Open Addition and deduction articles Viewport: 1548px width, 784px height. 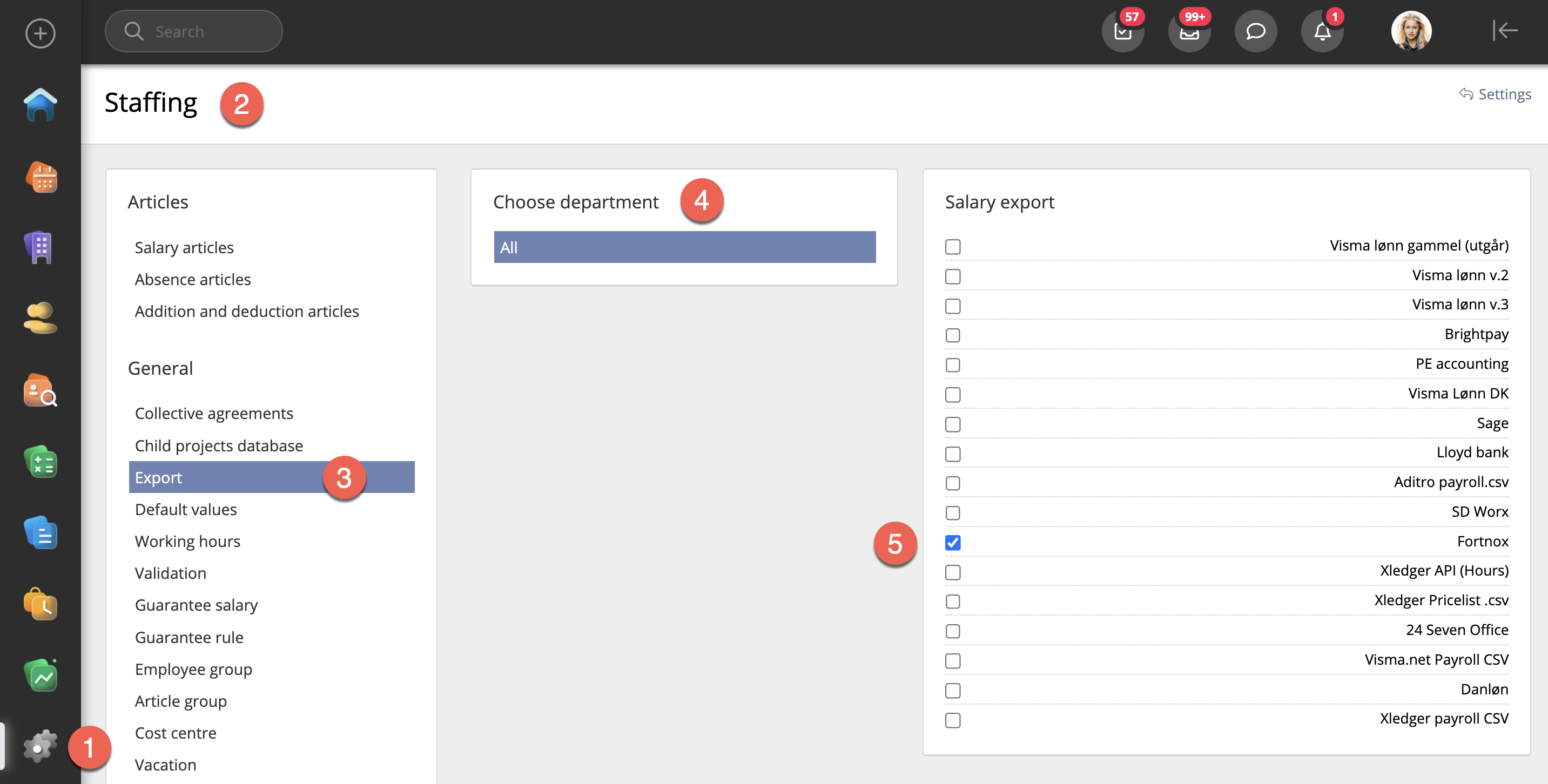click(x=246, y=311)
